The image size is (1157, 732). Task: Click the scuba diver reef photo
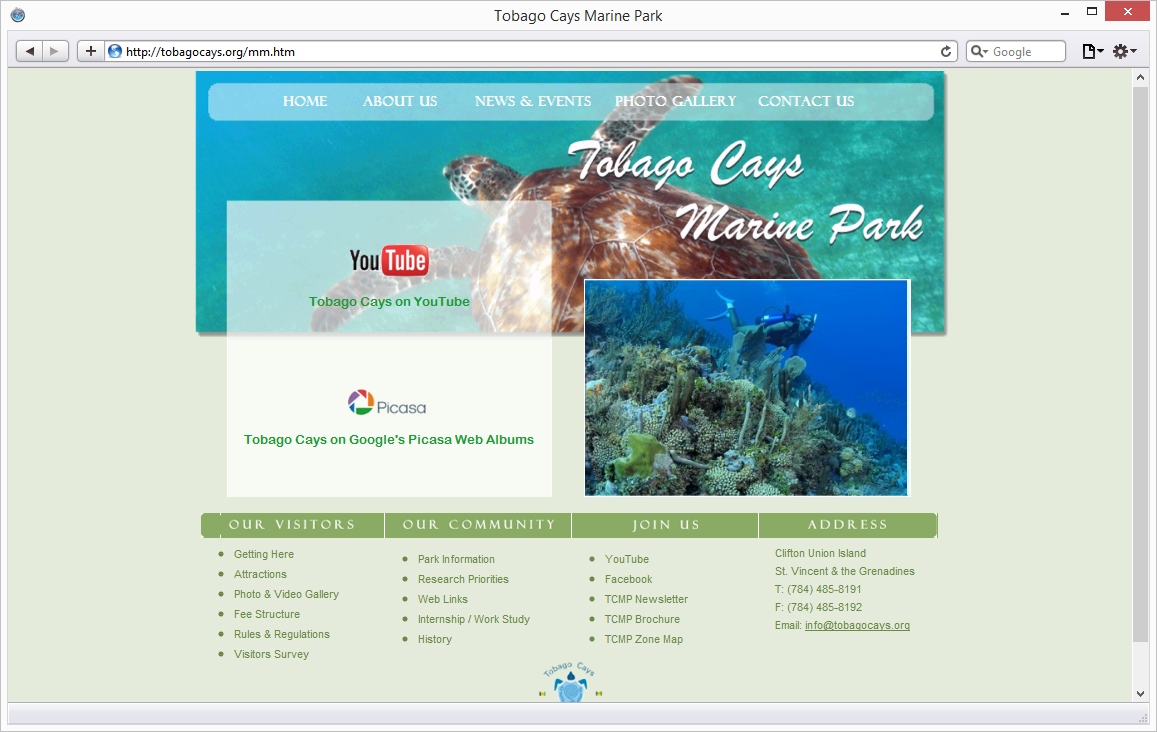[746, 387]
